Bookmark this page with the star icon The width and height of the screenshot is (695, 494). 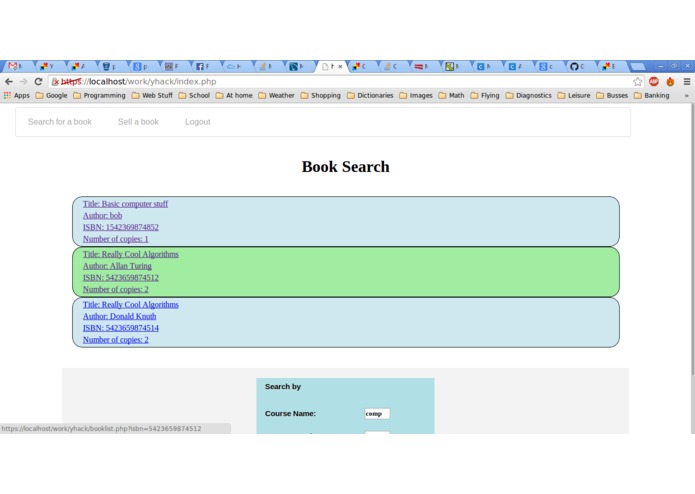637,82
